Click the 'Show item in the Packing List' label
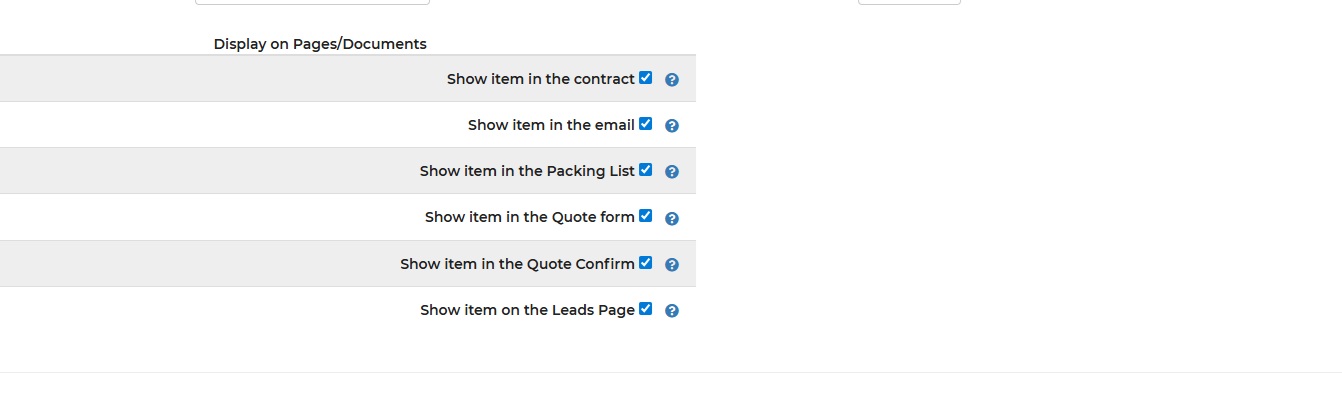The width and height of the screenshot is (1342, 416). pyautogui.click(x=527, y=171)
